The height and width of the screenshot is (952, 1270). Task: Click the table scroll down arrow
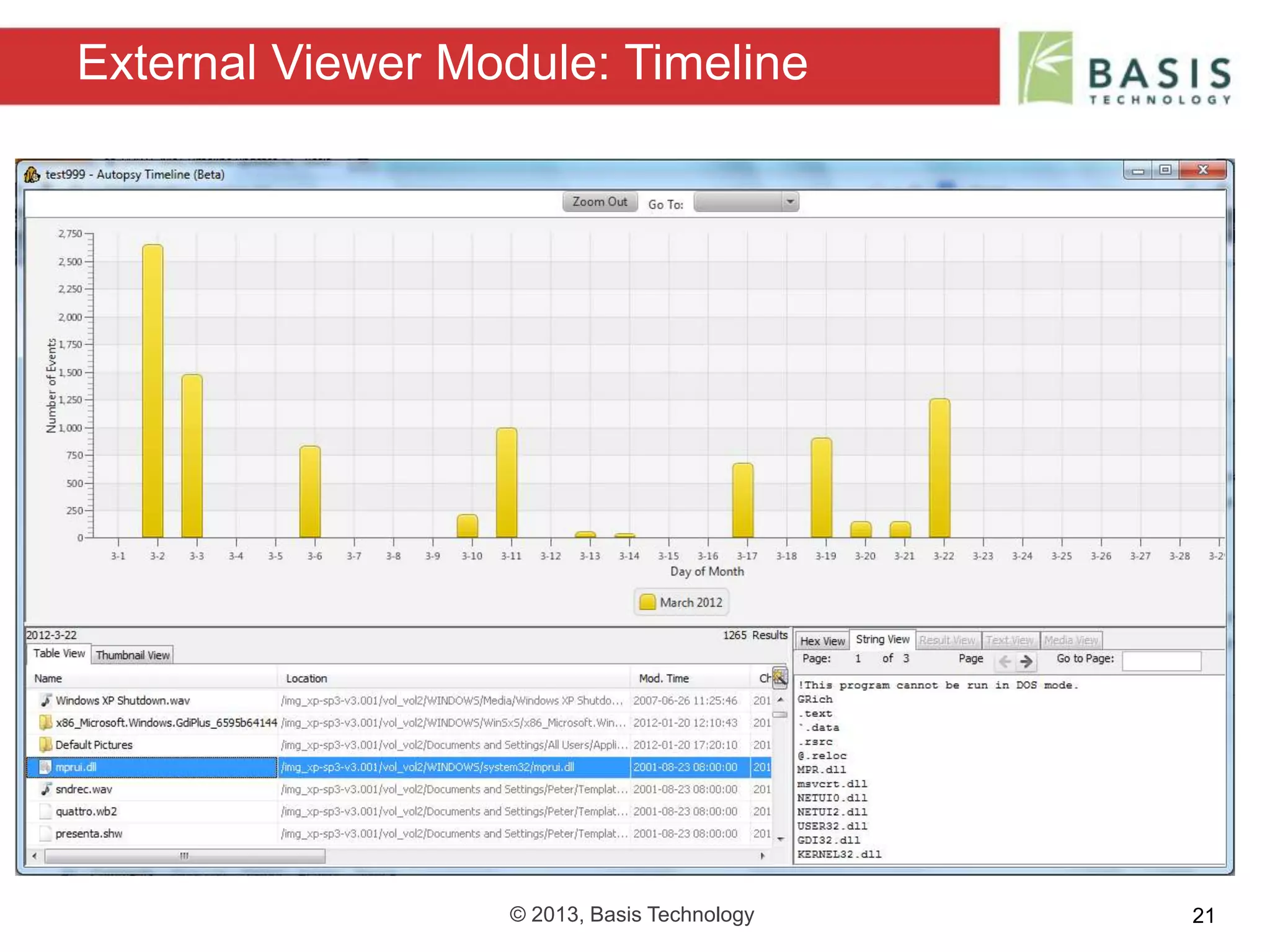point(780,839)
